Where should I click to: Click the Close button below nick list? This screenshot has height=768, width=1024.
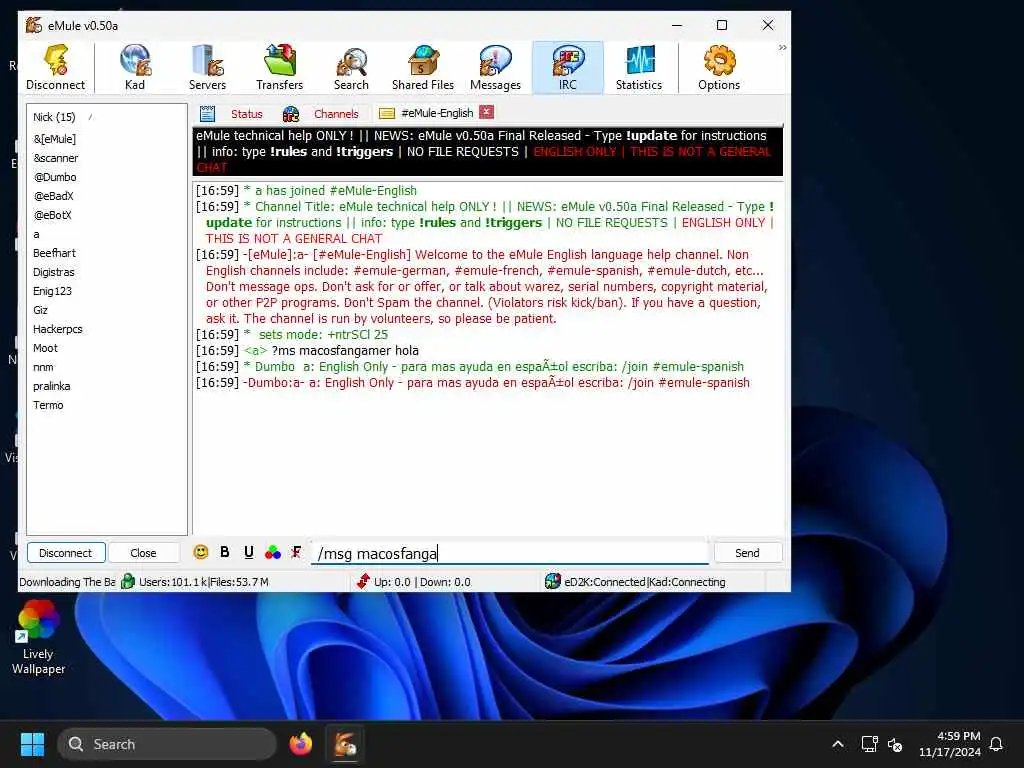pyautogui.click(x=143, y=553)
